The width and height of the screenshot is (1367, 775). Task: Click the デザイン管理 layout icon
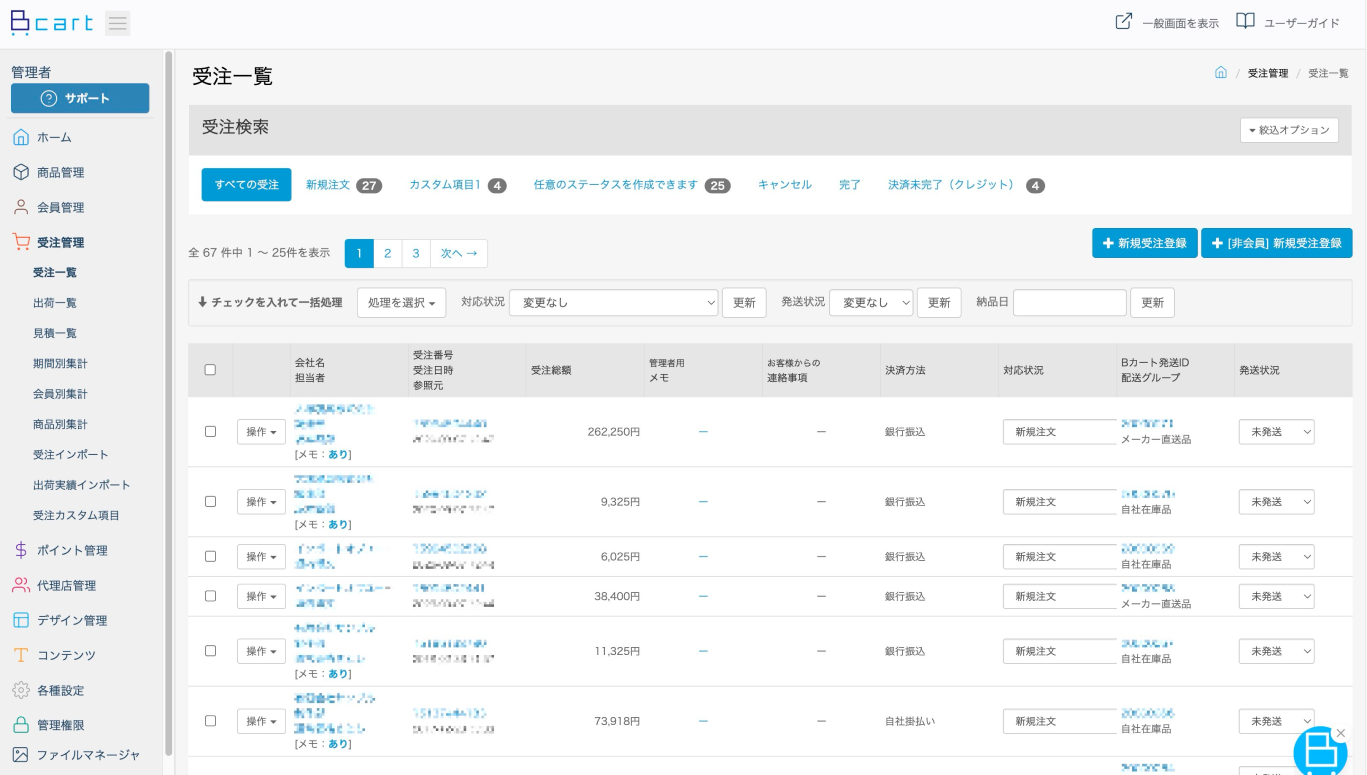21,620
